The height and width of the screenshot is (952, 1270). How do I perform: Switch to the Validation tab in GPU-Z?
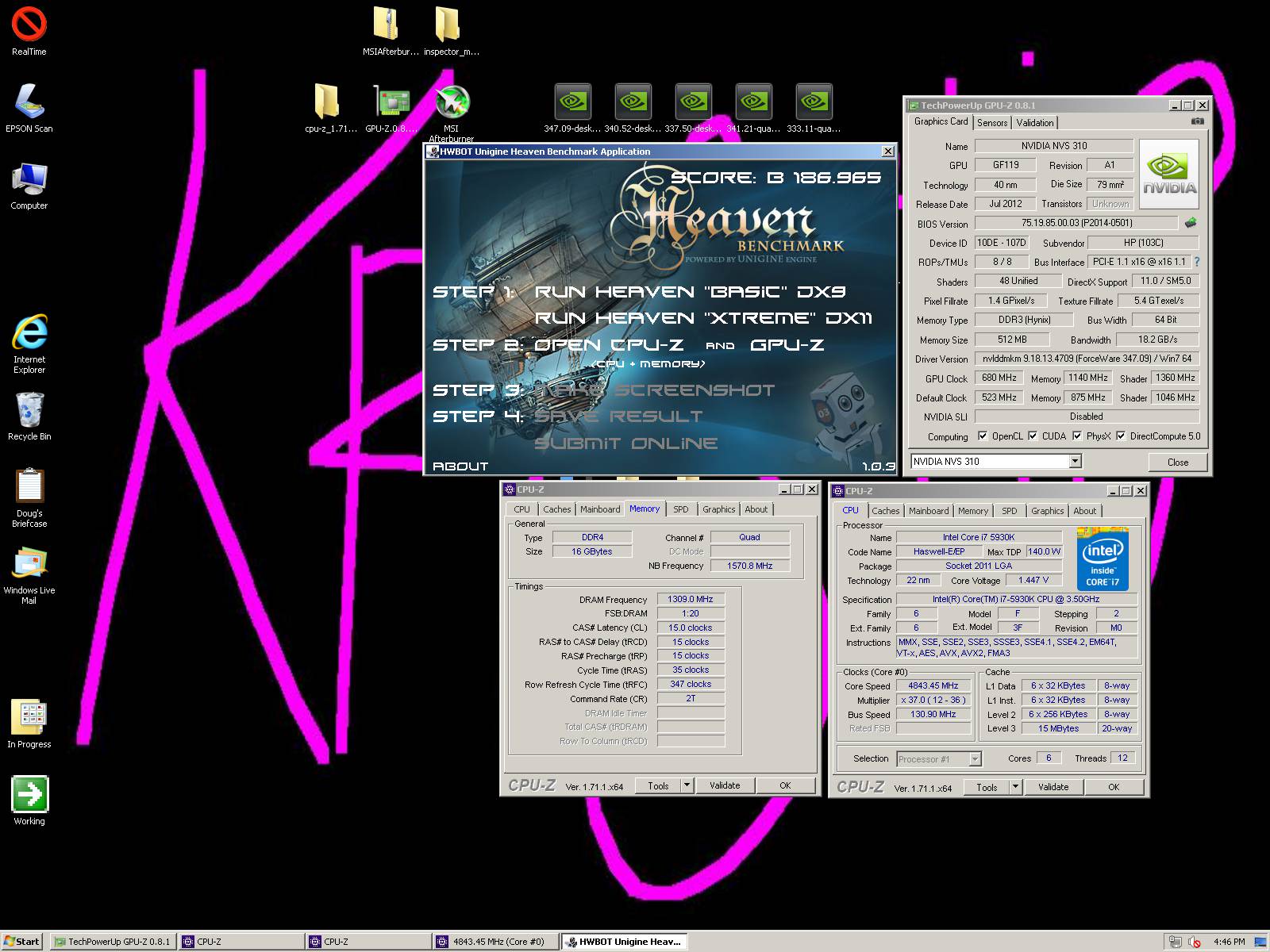tap(1035, 123)
